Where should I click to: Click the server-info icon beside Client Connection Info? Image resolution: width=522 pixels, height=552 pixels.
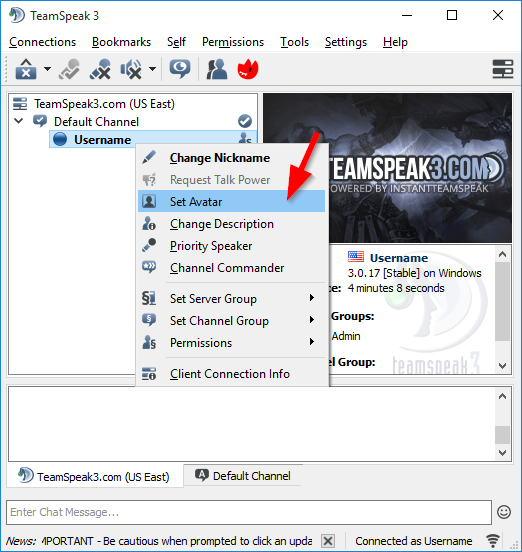click(149, 374)
